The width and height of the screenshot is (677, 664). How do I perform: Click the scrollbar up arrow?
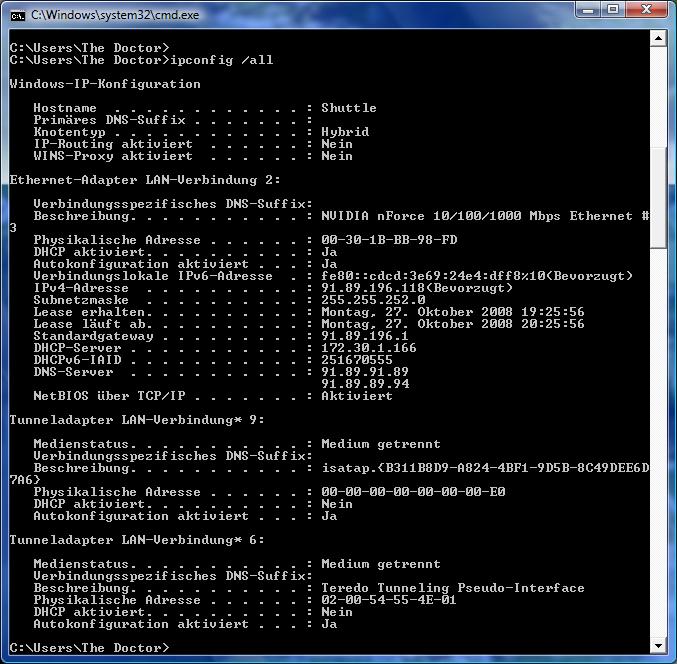659,40
